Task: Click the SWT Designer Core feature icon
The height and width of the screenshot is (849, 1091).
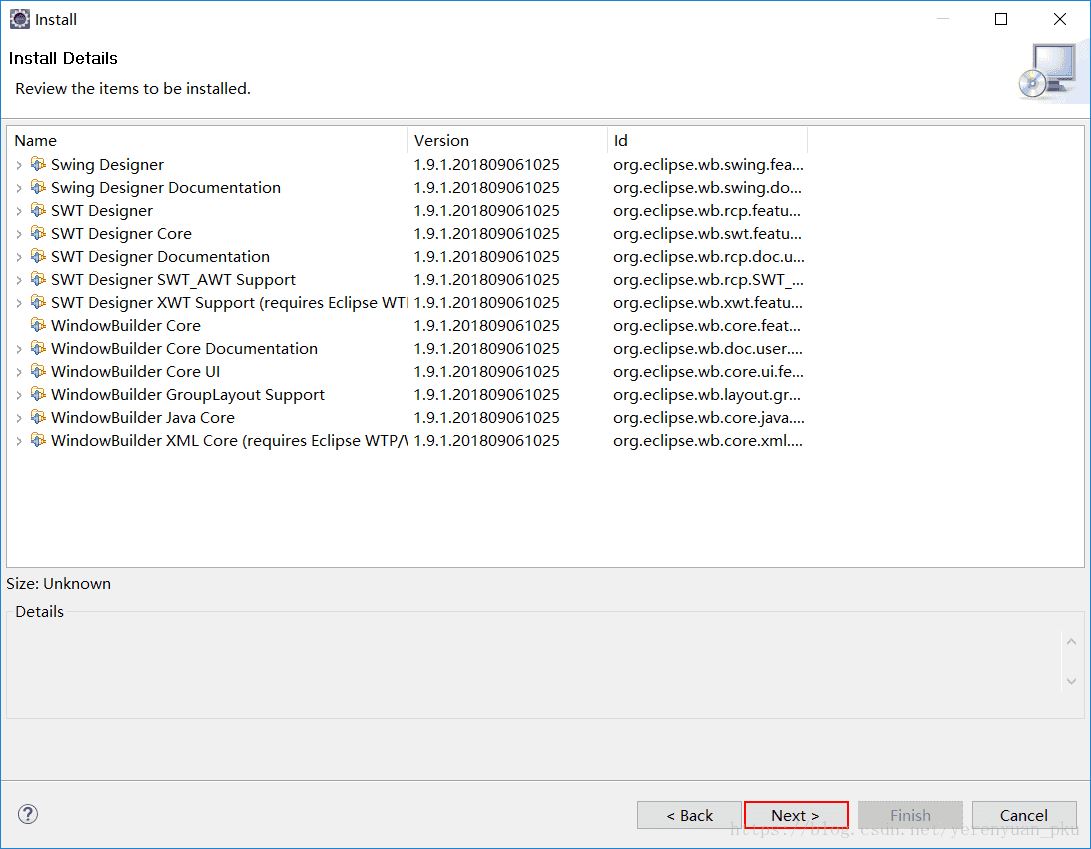Action: click(38, 233)
